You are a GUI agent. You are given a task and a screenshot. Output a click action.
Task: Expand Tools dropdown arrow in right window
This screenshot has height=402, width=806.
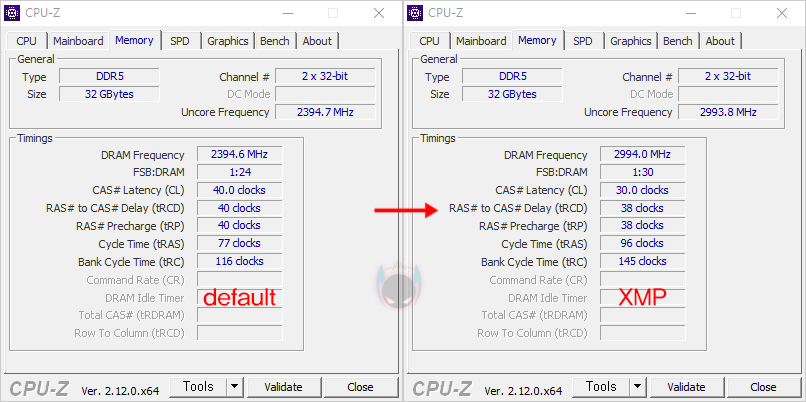pos(637,387)
